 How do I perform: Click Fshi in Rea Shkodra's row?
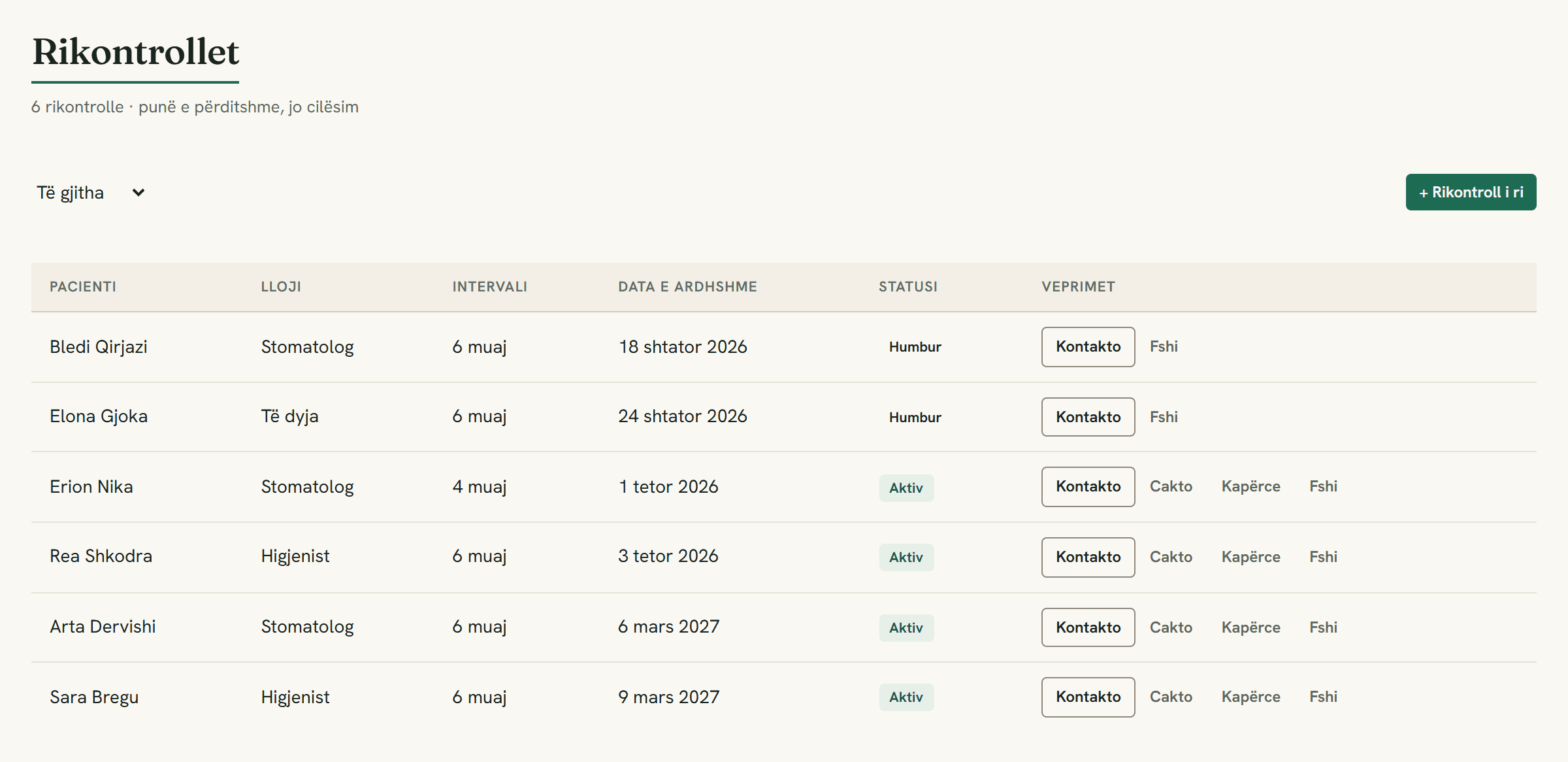pos(1323,557)
